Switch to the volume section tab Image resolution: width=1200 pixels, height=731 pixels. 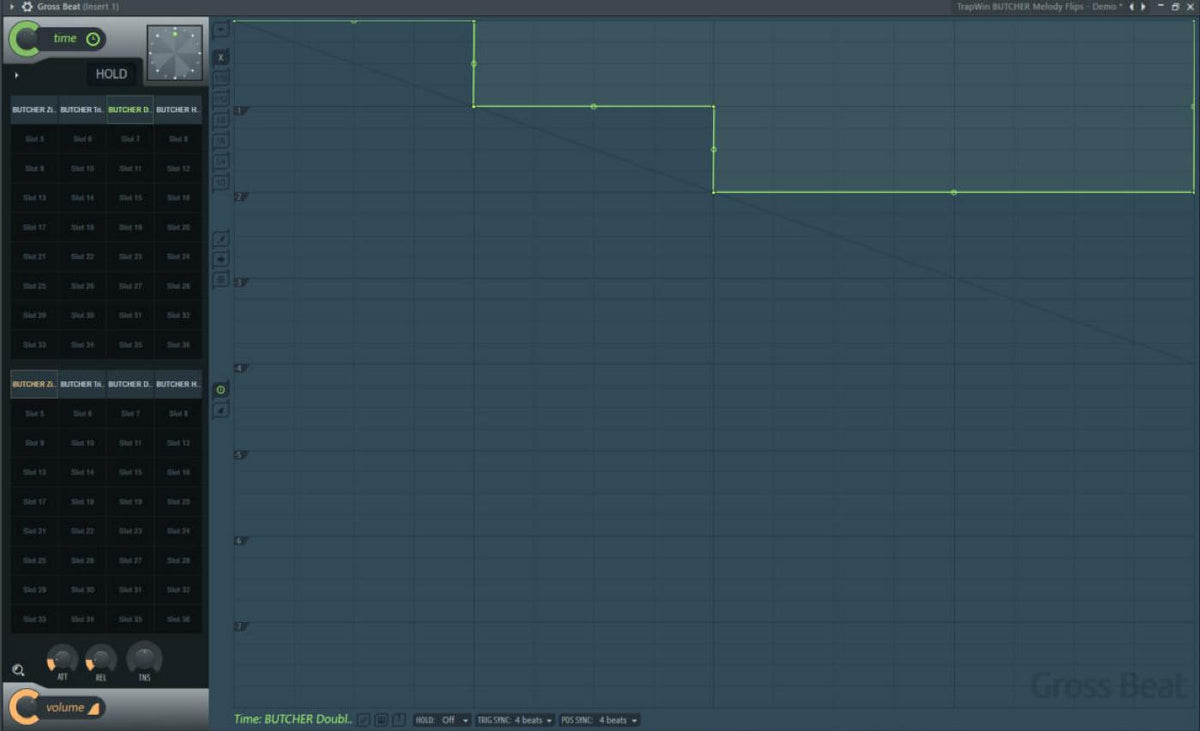pyautogui.click(x=56, y=707)
